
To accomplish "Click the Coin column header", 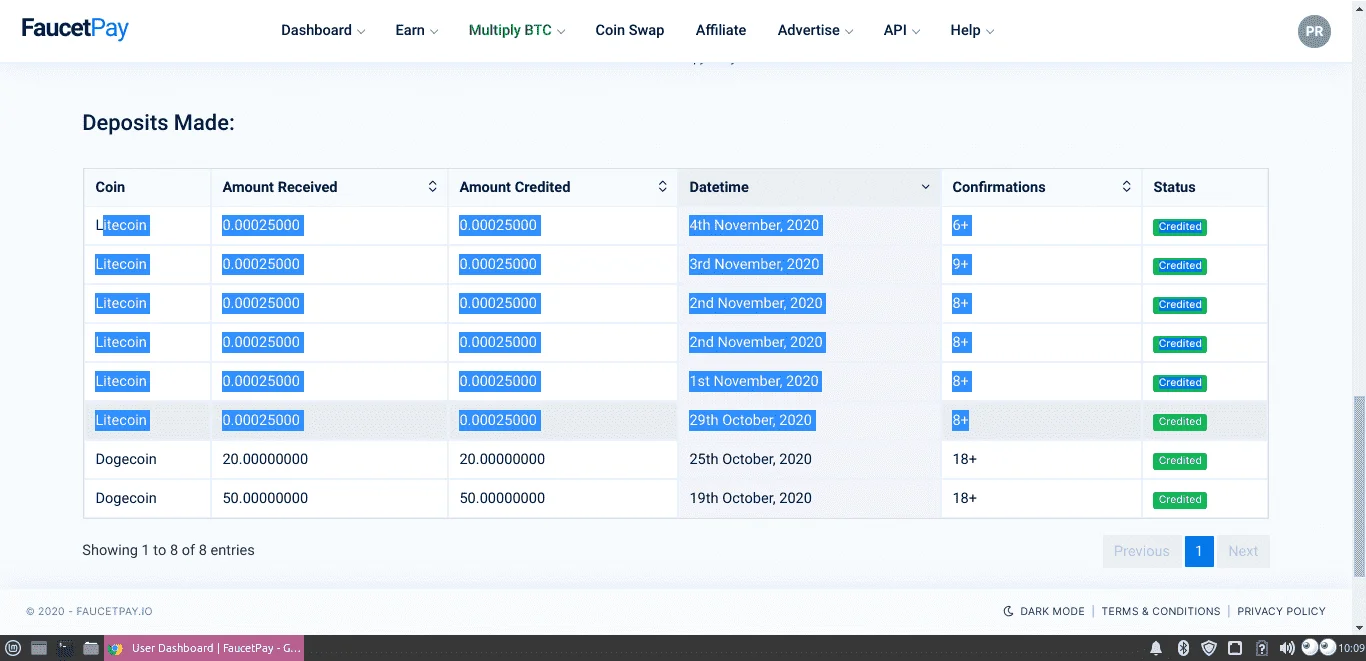I will (147, 187).
